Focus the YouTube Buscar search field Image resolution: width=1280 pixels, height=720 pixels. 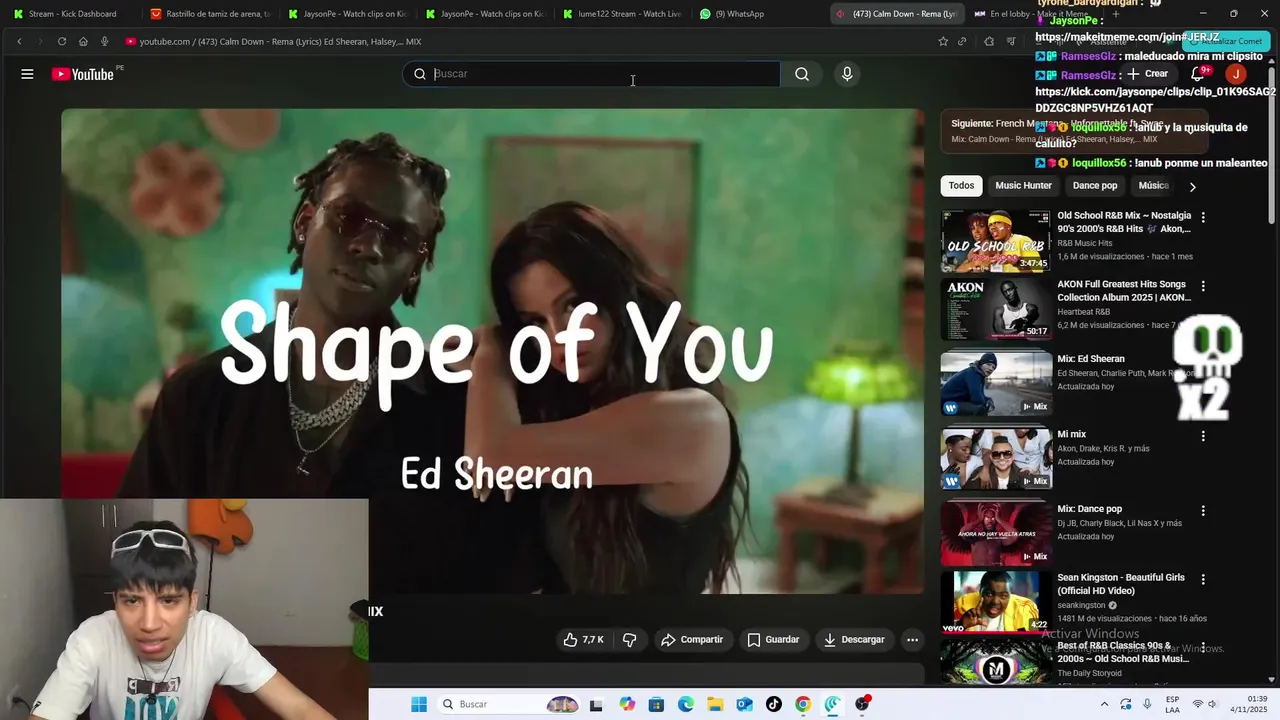pyautogui.click(x=591, y=74)
